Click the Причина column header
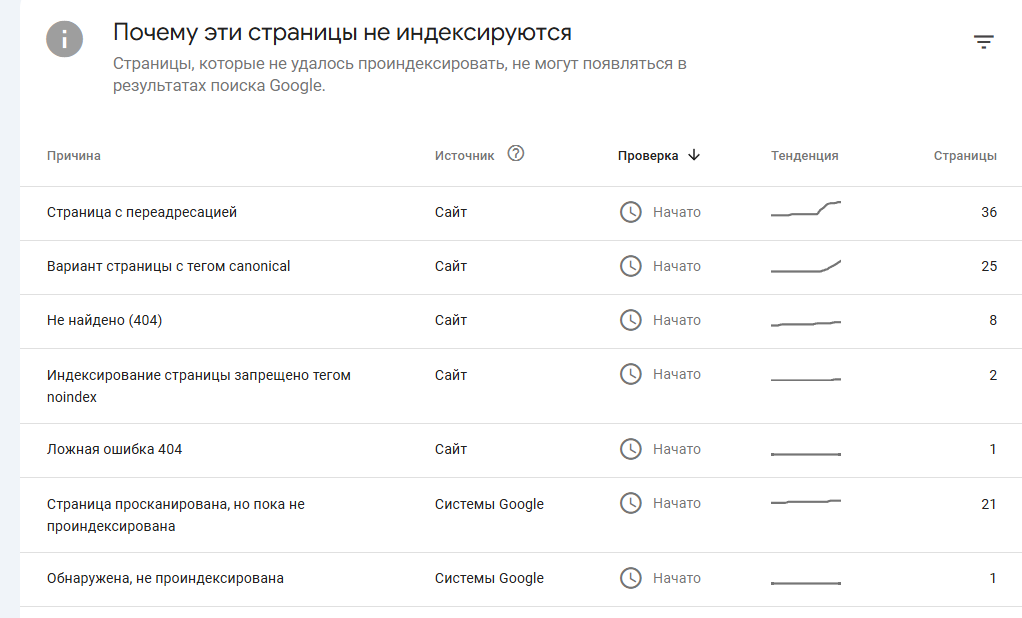The image size is (1022, 618). [x=74, y=156]
